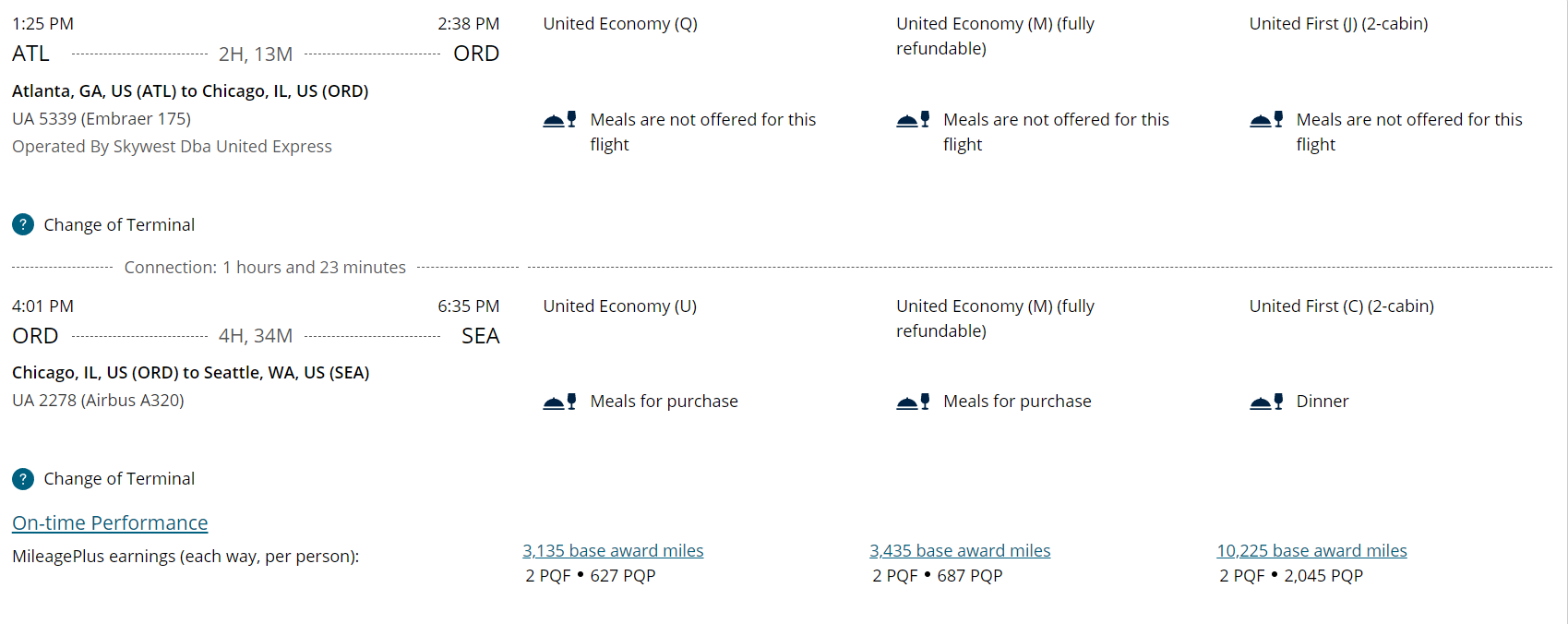
Task: Click the help icon beside first Change of Terminal
Action: pos(23,224)
